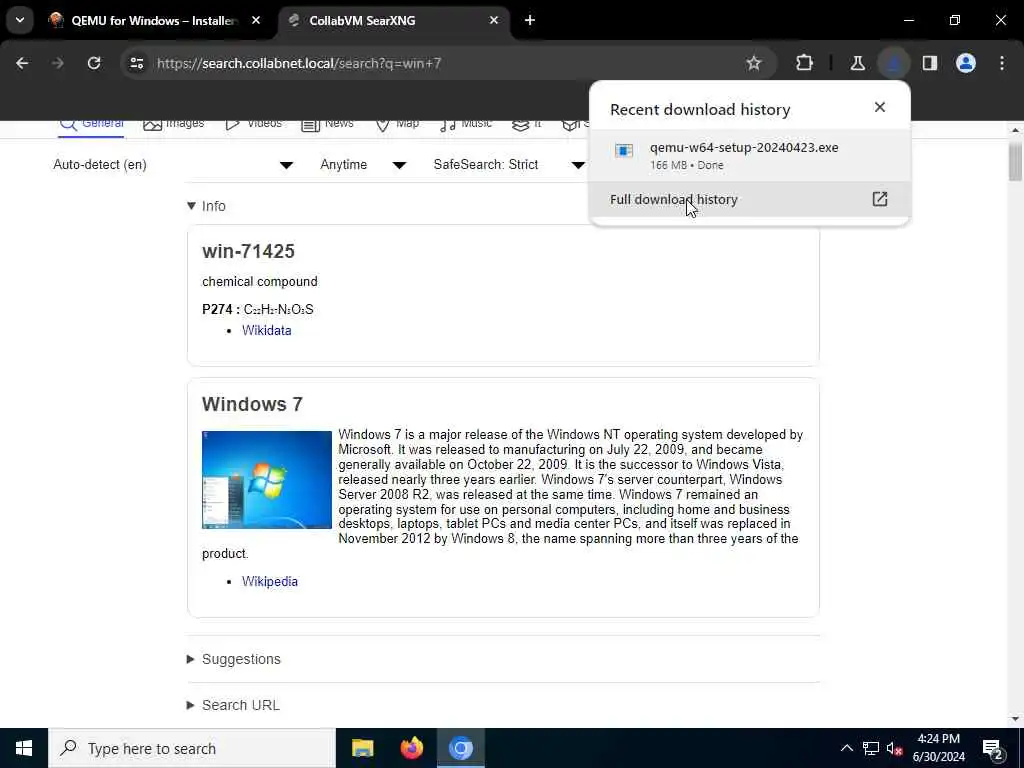Click the scrollbar down arrow
This screenshot has height=768, width=1024.
[1015, 719]
